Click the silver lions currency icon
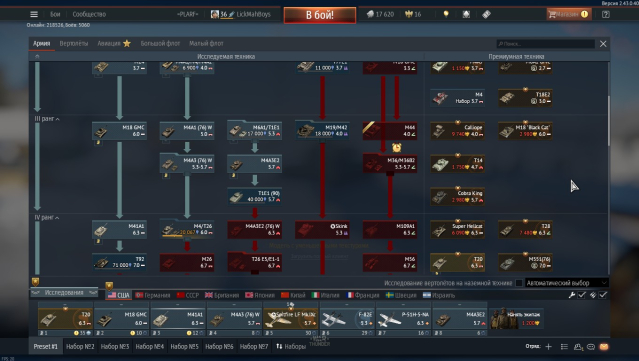639x361 pixels. 370,14
